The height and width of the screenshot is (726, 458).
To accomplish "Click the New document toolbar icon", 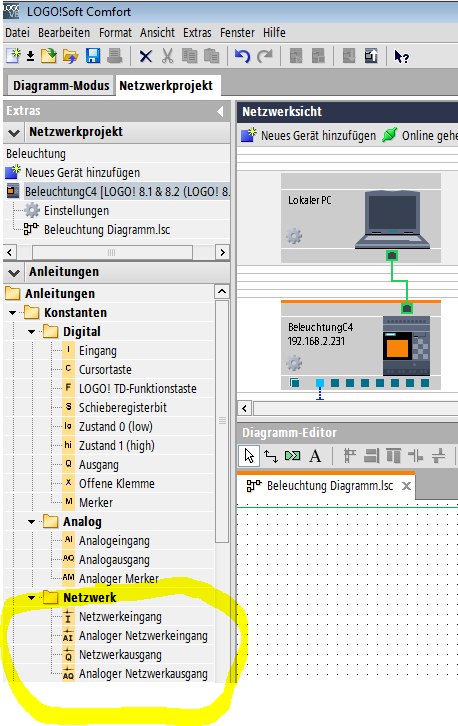I will (x=13, y=56).
